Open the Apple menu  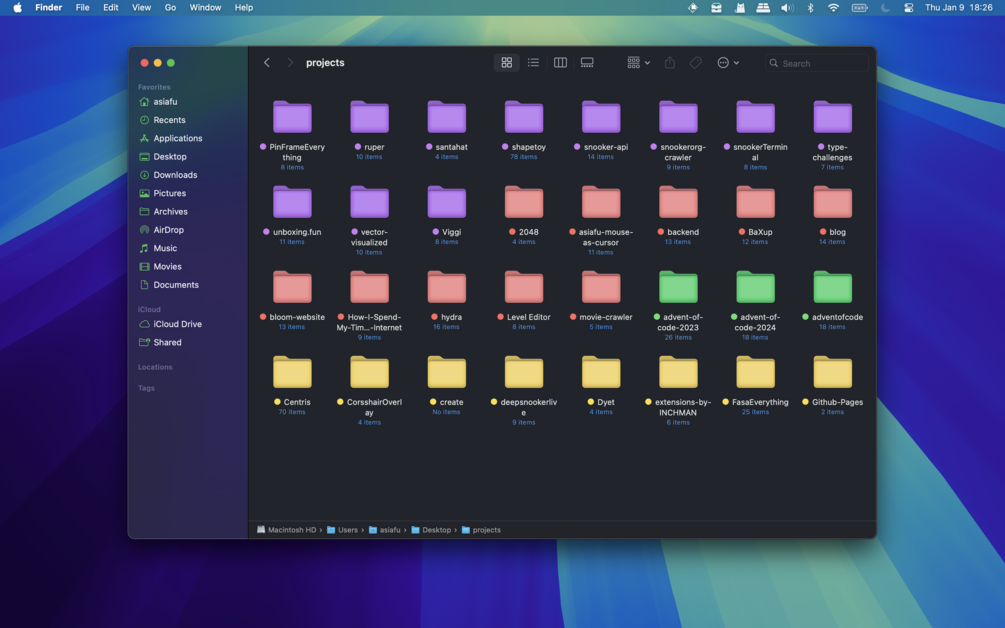point(17,8)
